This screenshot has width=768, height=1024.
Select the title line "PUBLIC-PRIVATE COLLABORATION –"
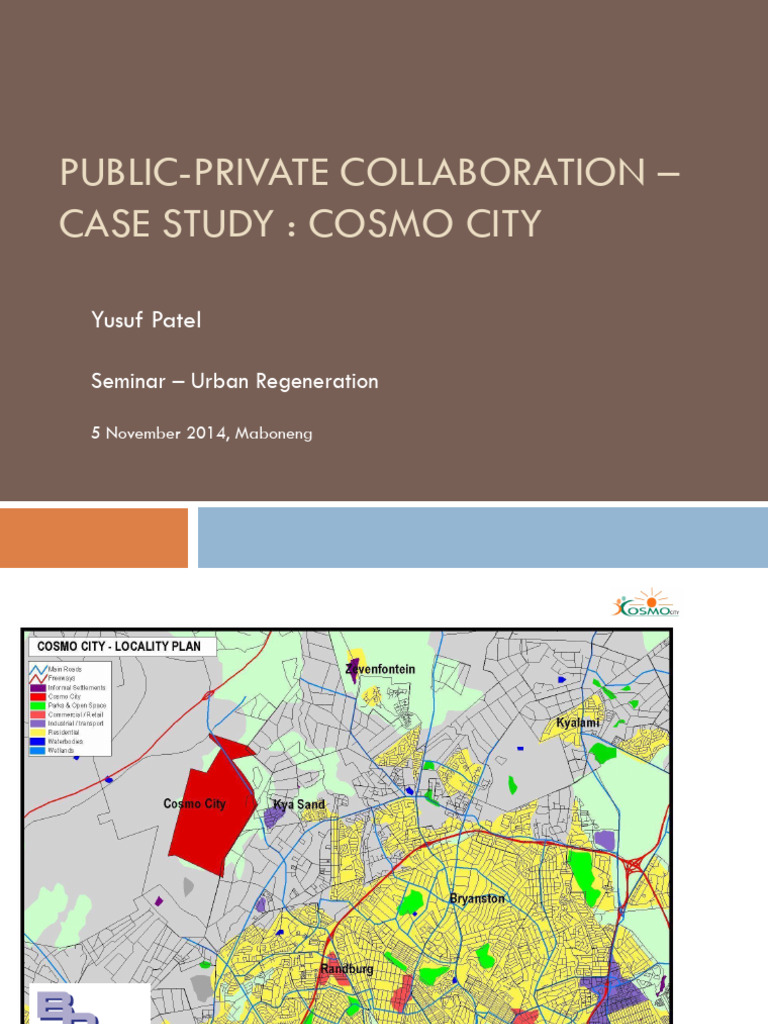370,172
